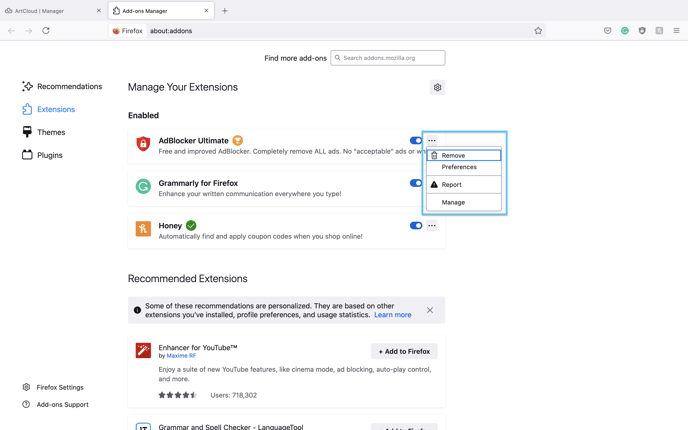Switch to the ArtCloud Manager tab
Screen dimensions: 688x430
click(53, 11)
